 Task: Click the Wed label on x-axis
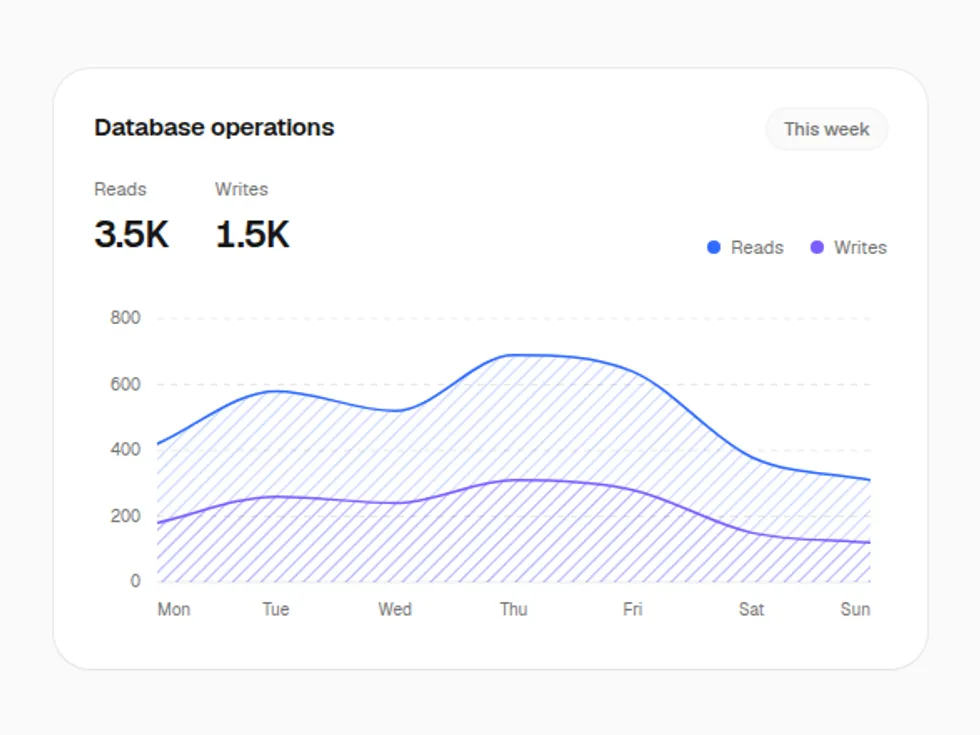(395, 609)
